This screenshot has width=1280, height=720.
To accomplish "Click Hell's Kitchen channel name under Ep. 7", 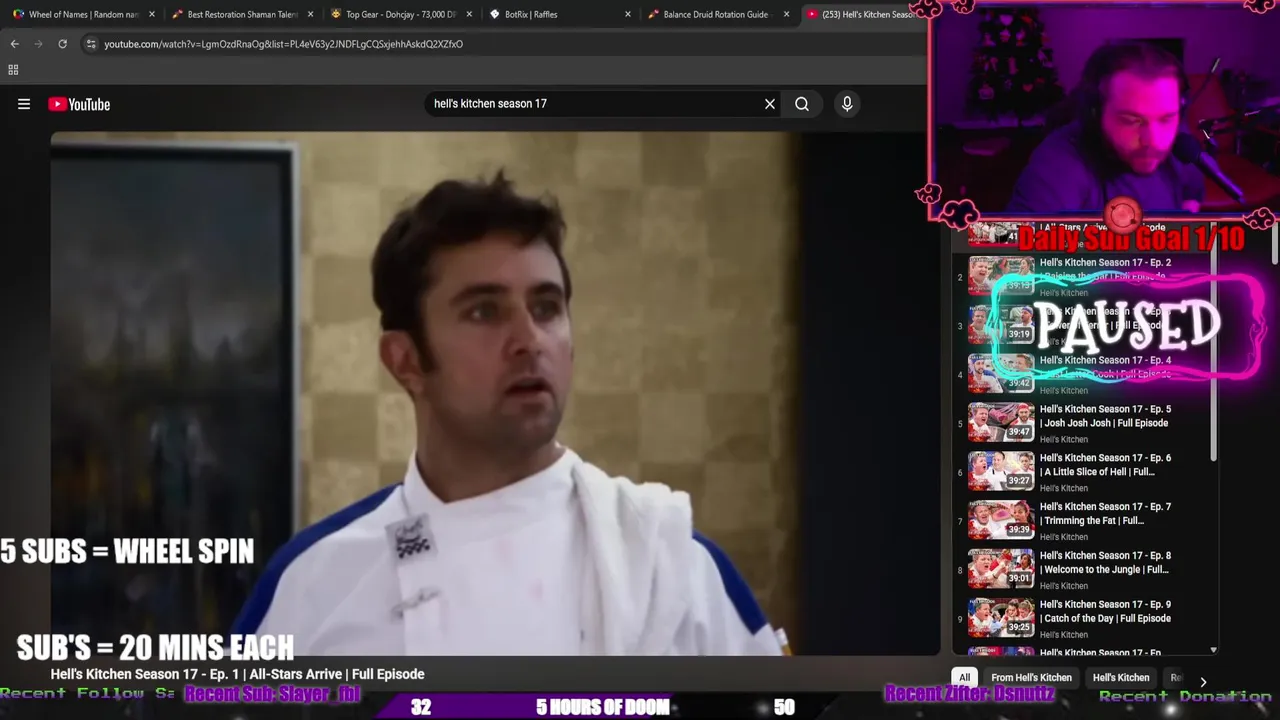I will click(x=1064, y=537).
